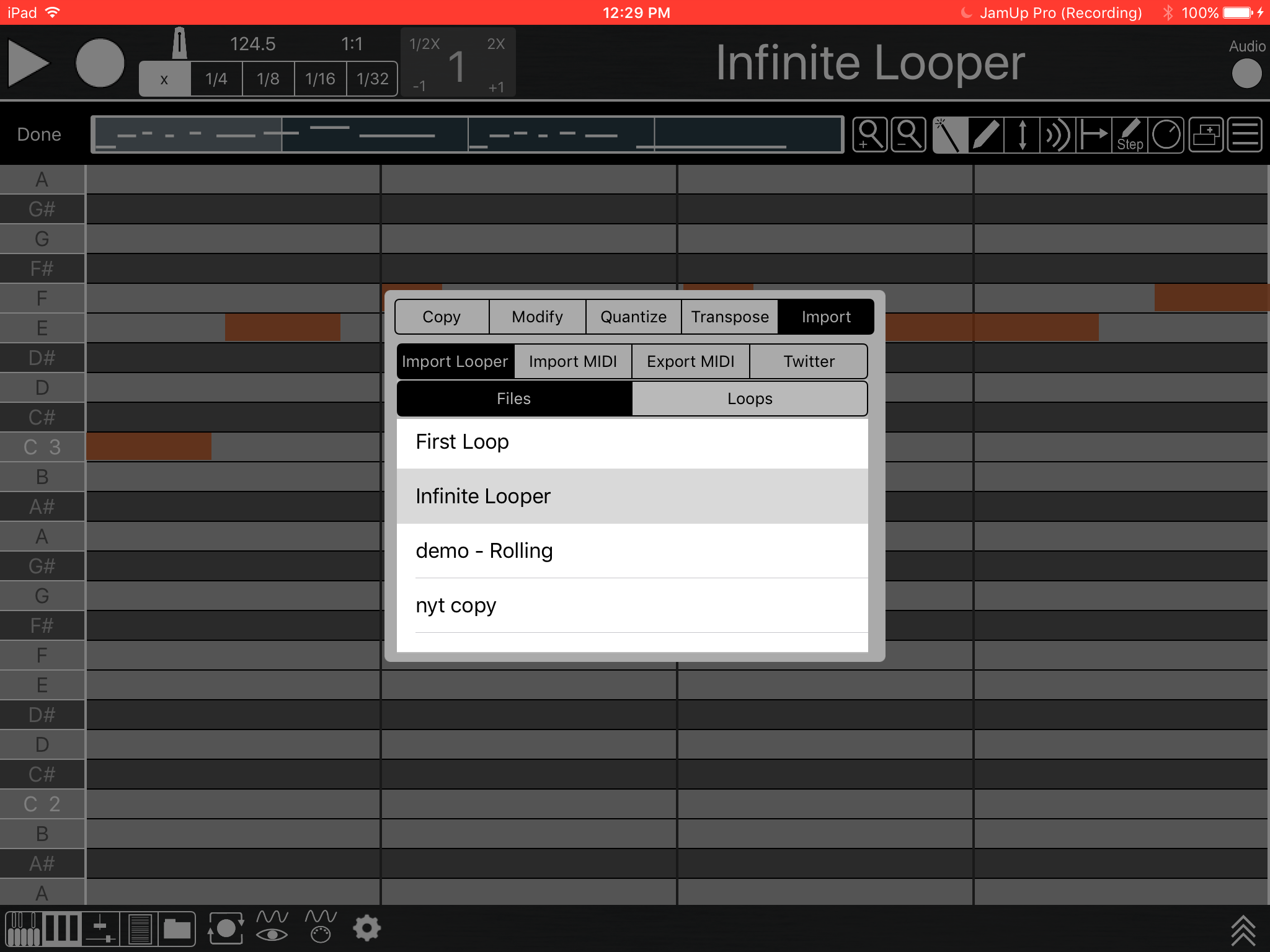Tap the waveform MIDI connector icon
Image resolution: width=1270 pixels, height=952 pixels.
[x=321, y=927]
